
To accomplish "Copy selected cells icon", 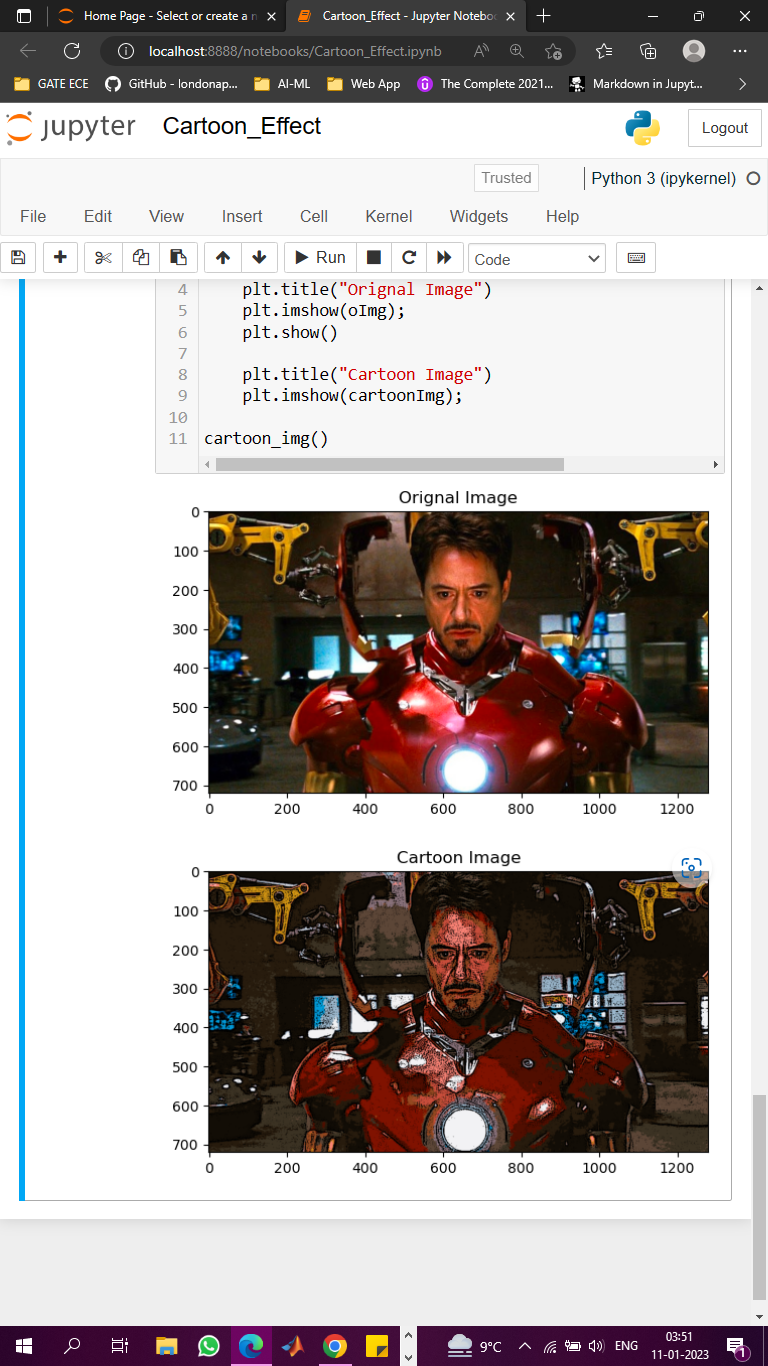I will click(141, 258).
